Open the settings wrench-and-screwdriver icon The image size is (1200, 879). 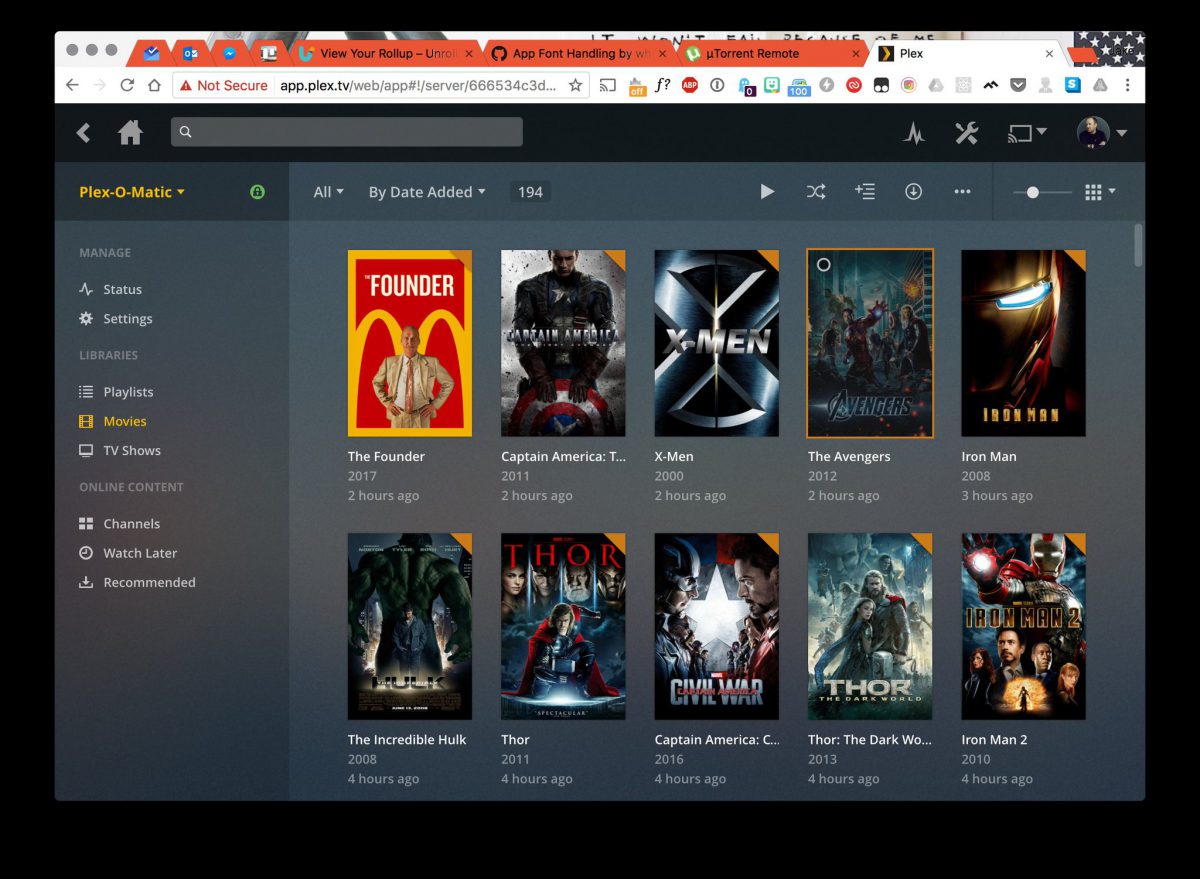pyautogui.click(x=966, y=132)
